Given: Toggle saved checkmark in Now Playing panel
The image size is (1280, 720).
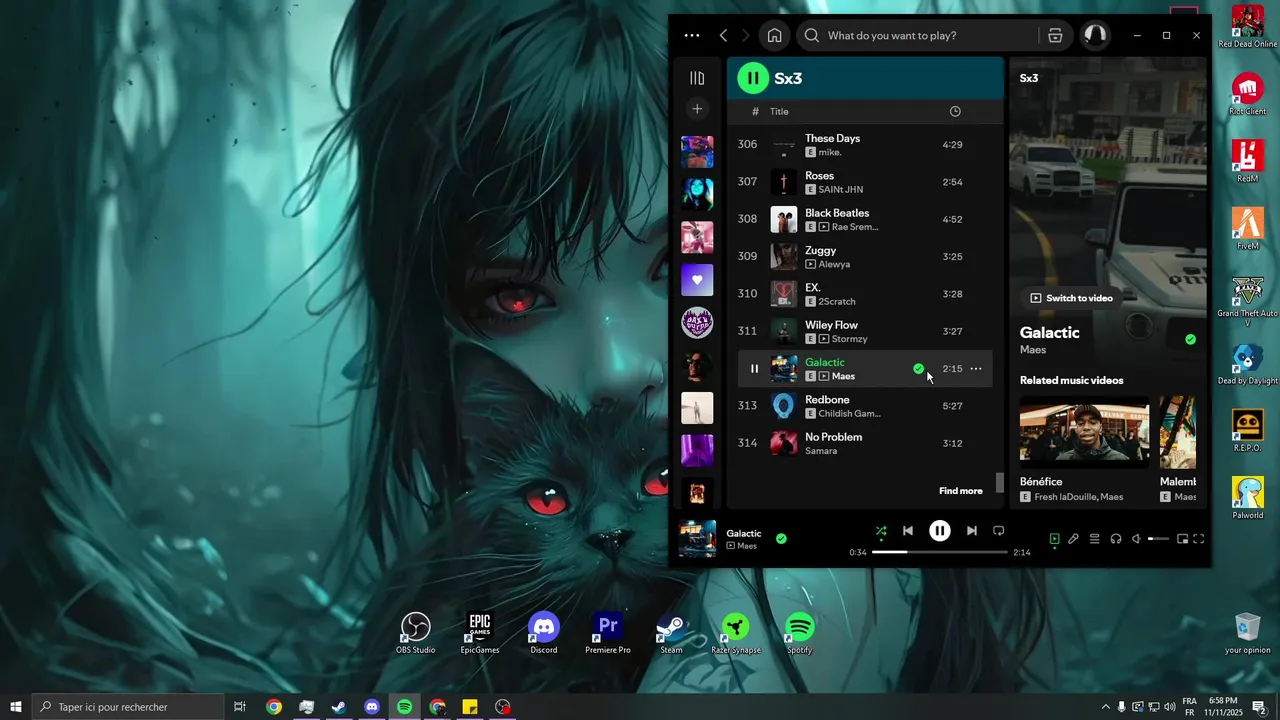Looking at the screenshot, I should (1190, 339).
